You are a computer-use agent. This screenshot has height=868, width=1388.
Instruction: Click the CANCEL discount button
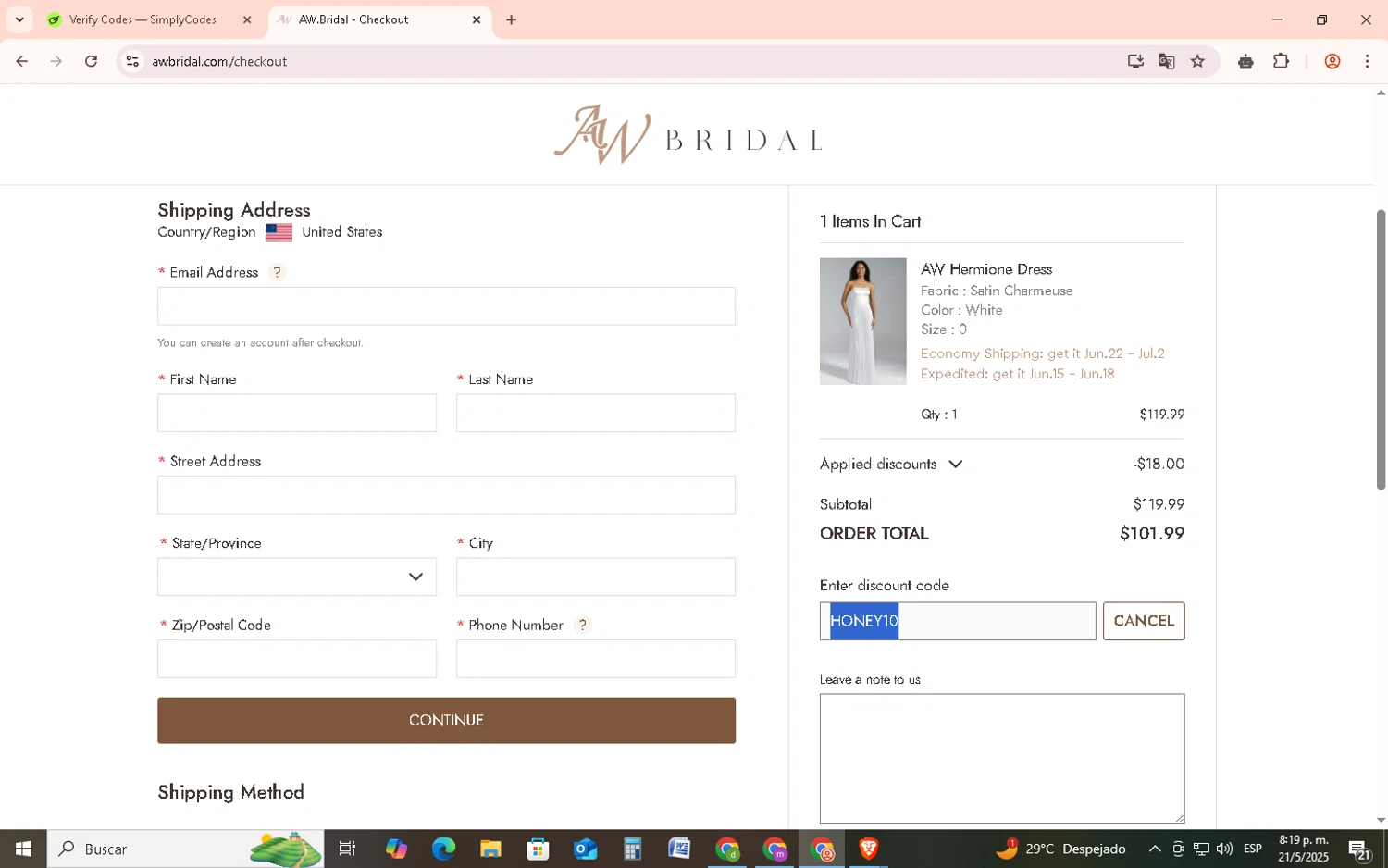pos(1144,621)
